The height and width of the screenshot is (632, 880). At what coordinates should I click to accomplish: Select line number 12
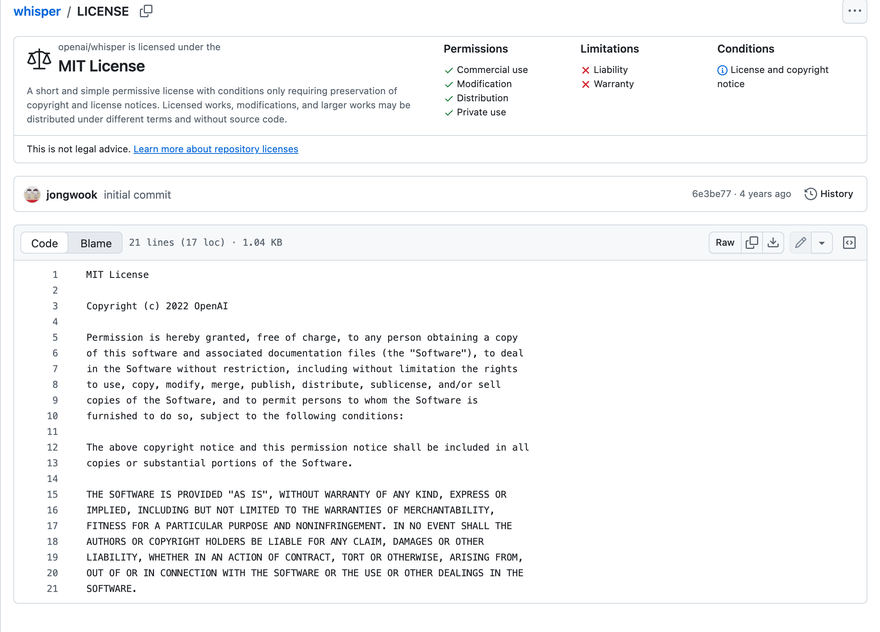pyautogui.click(x=52, y=447)
